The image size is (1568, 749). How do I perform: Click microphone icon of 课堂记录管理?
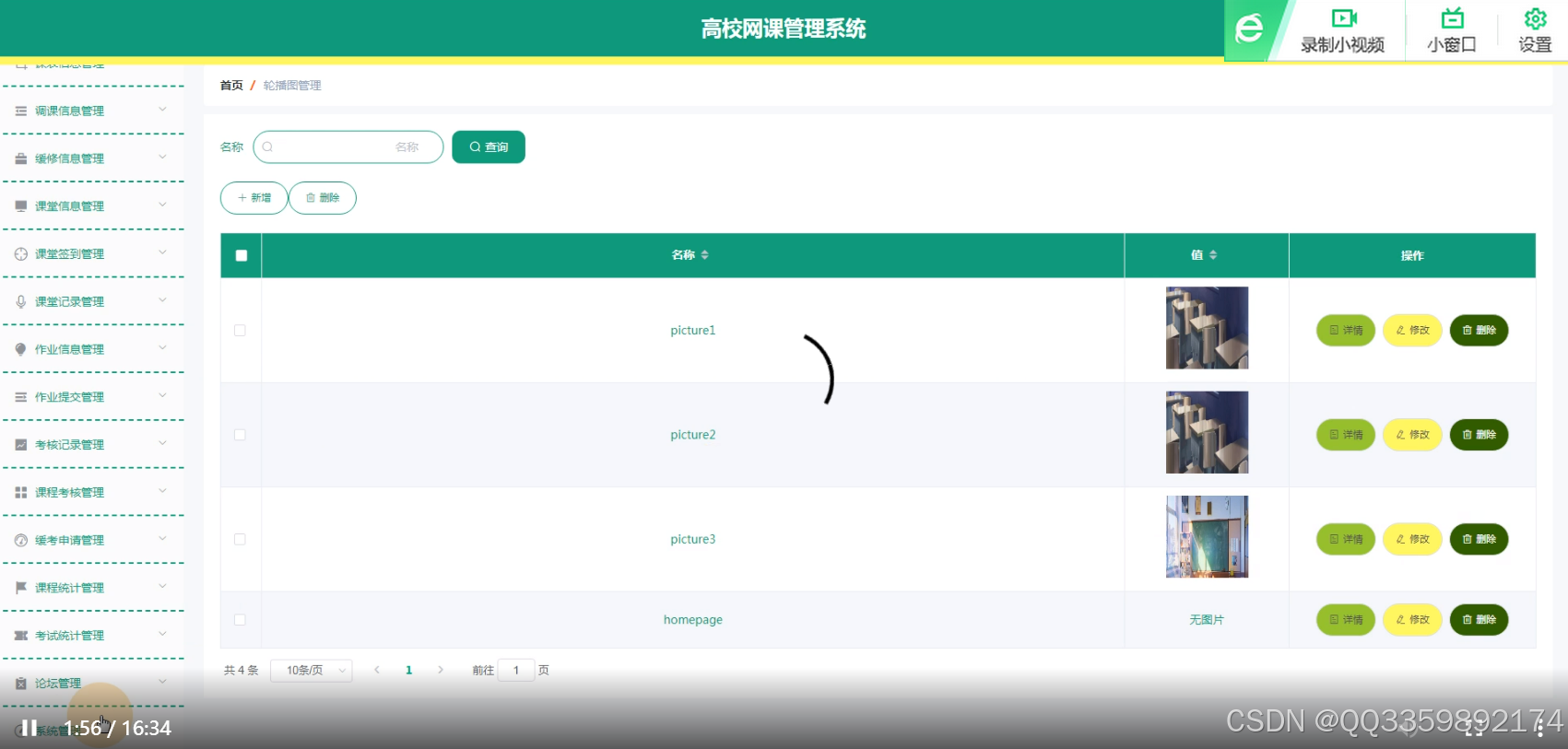(20, 301)
